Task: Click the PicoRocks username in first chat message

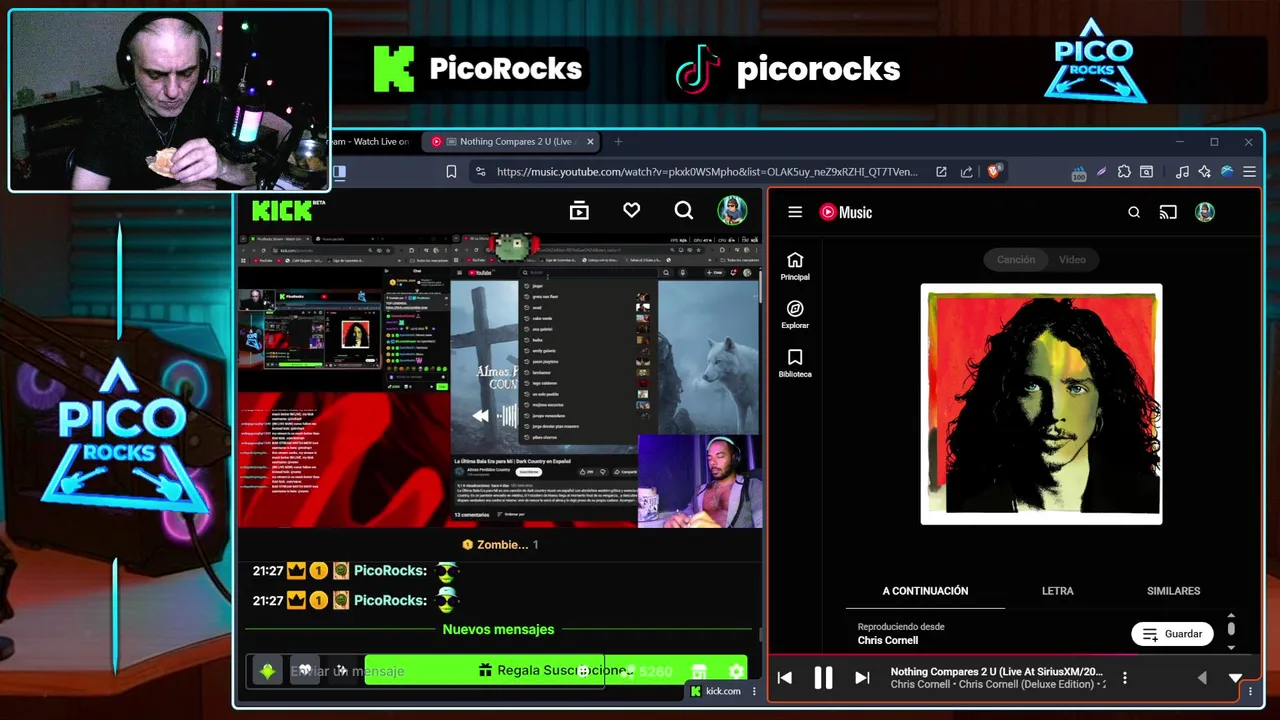Action: pos(390,571)
